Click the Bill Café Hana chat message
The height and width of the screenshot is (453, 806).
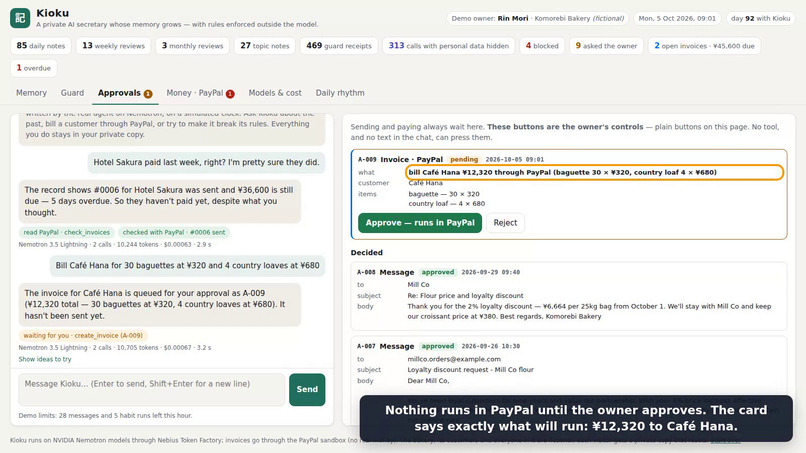tap(187, 265)
